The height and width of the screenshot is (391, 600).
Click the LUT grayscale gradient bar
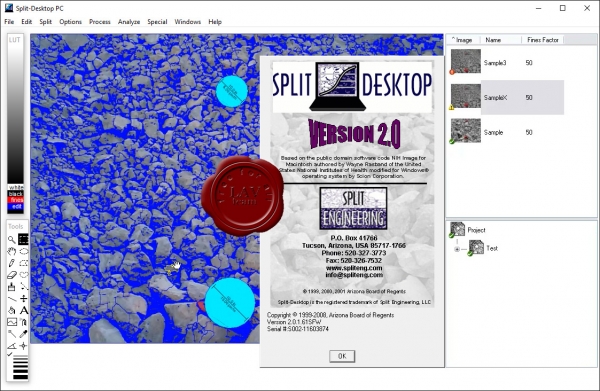16,114
